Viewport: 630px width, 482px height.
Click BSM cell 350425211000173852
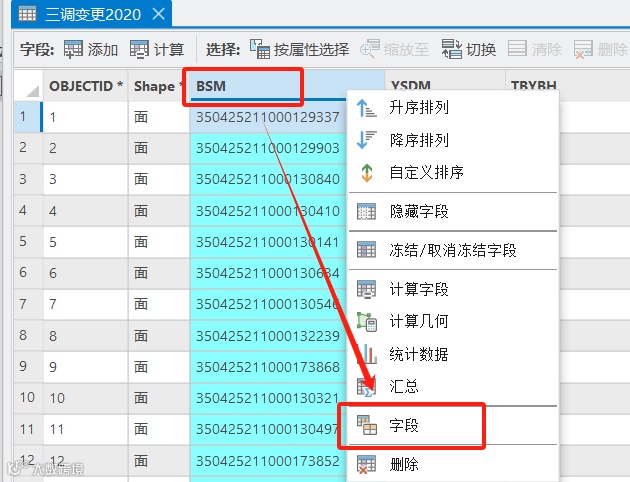click(268, 461)
